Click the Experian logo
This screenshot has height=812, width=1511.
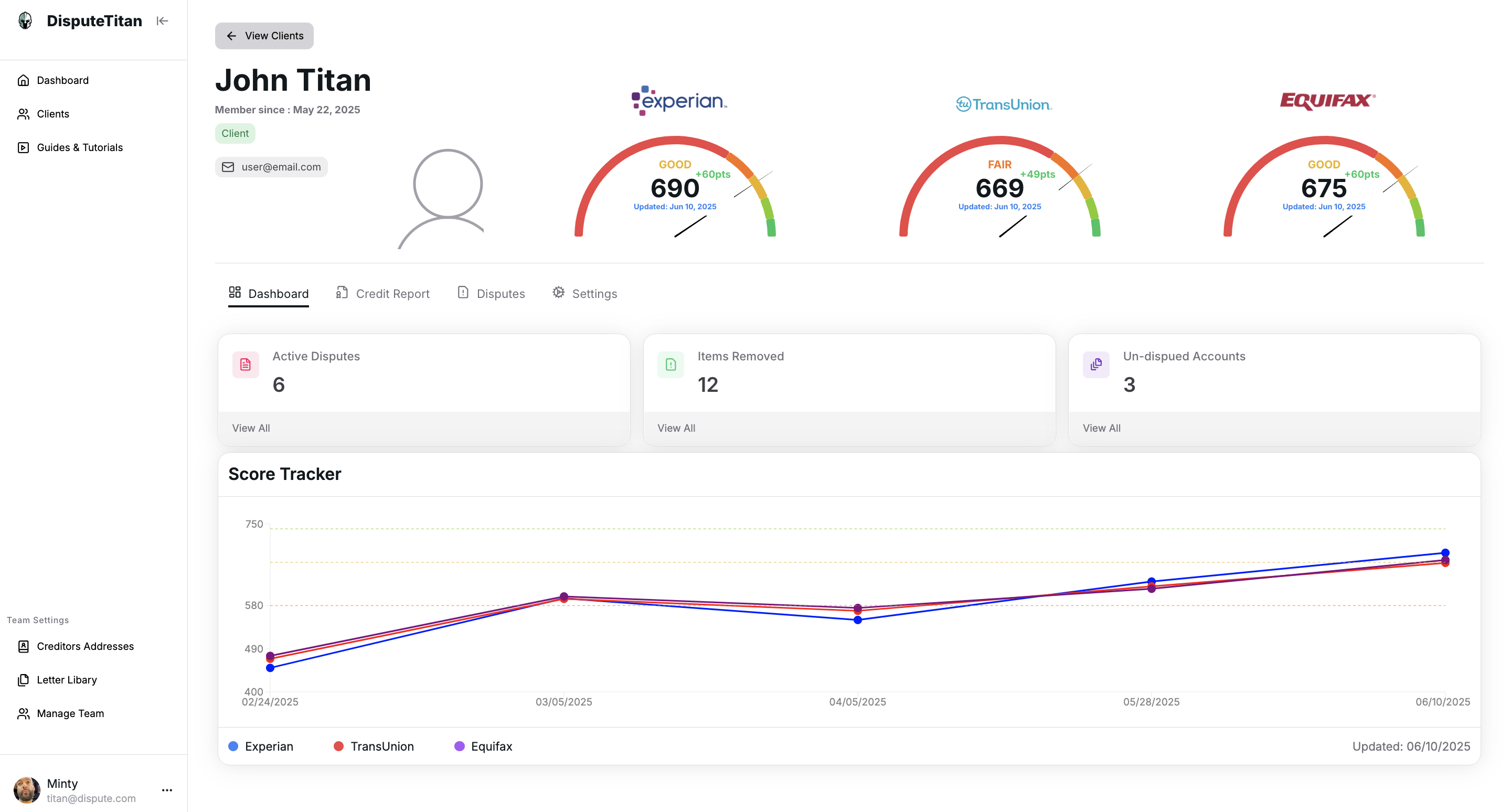click(x=679, y=101)
